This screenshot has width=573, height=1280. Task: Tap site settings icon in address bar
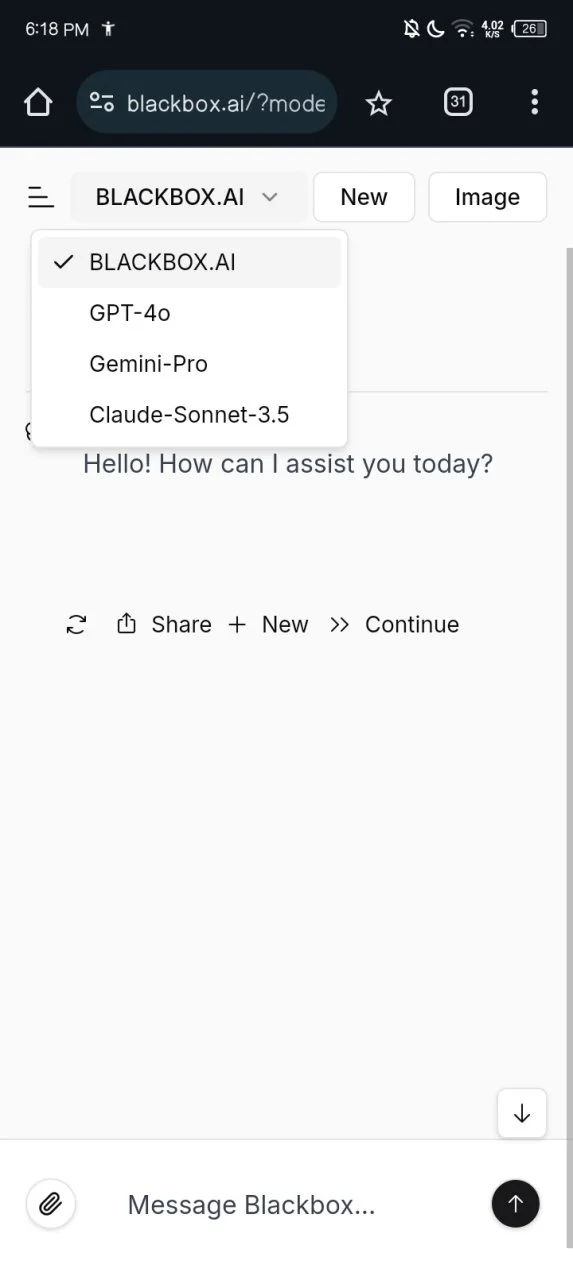pos(102,102)
